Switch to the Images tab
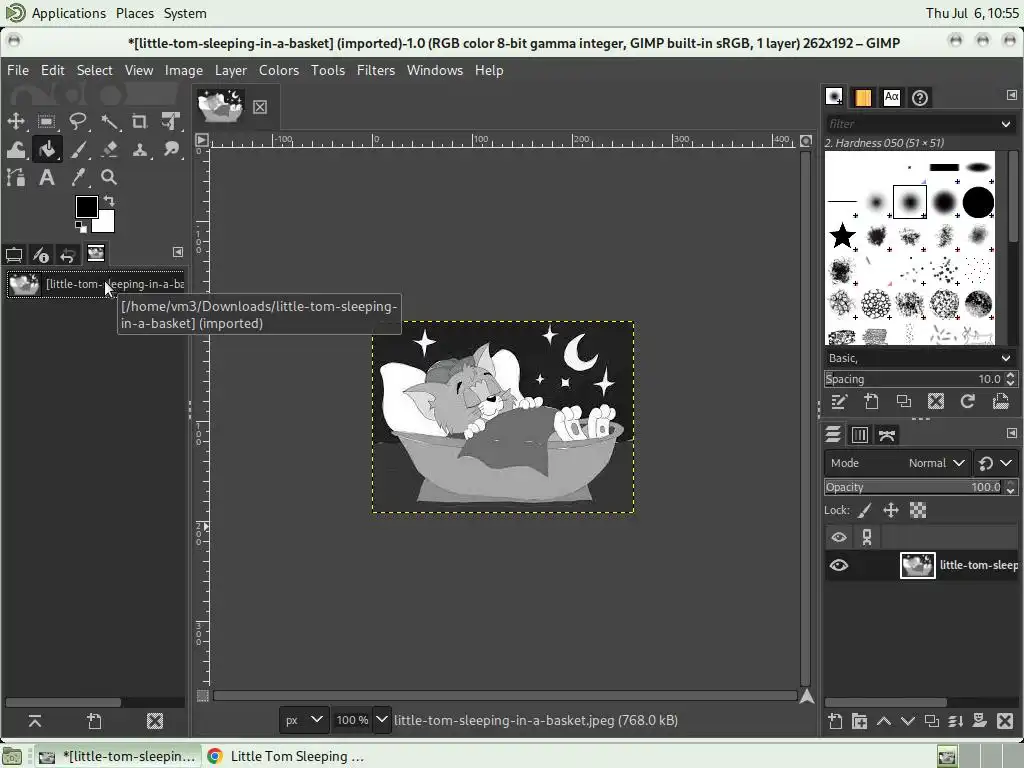 [x=95, y=253]
